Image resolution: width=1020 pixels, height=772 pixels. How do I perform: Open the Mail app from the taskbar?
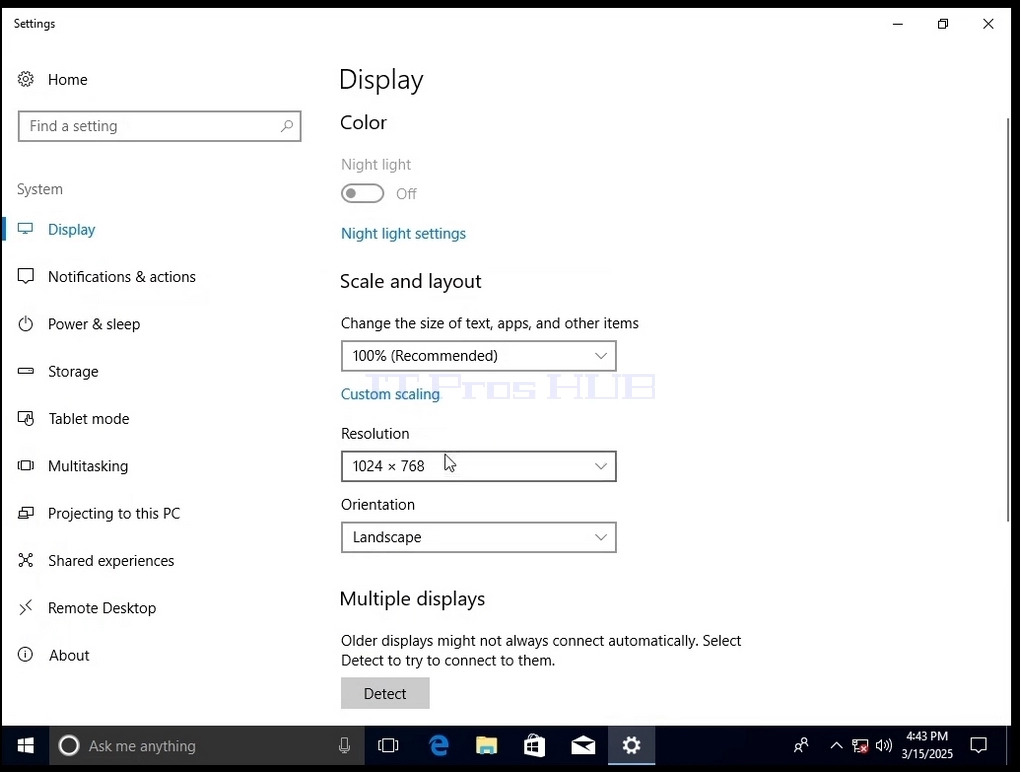[x=583, y=745]
